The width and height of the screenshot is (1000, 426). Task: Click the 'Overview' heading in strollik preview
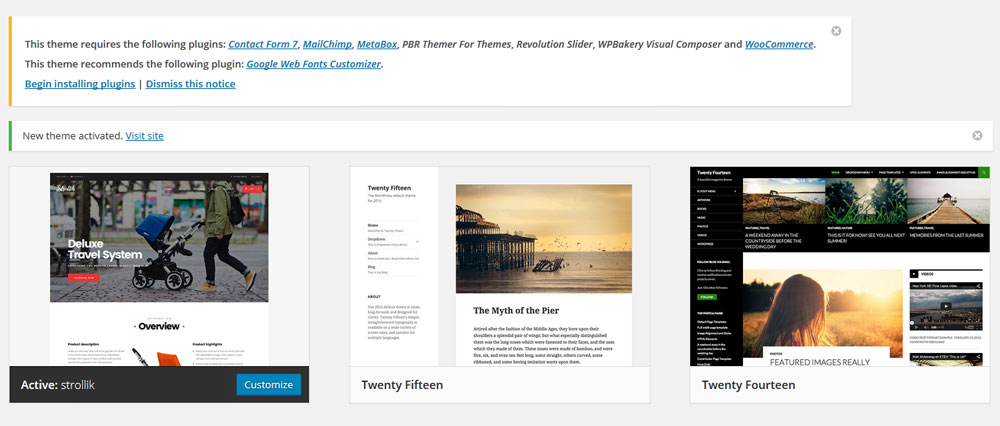pos(158,326)
